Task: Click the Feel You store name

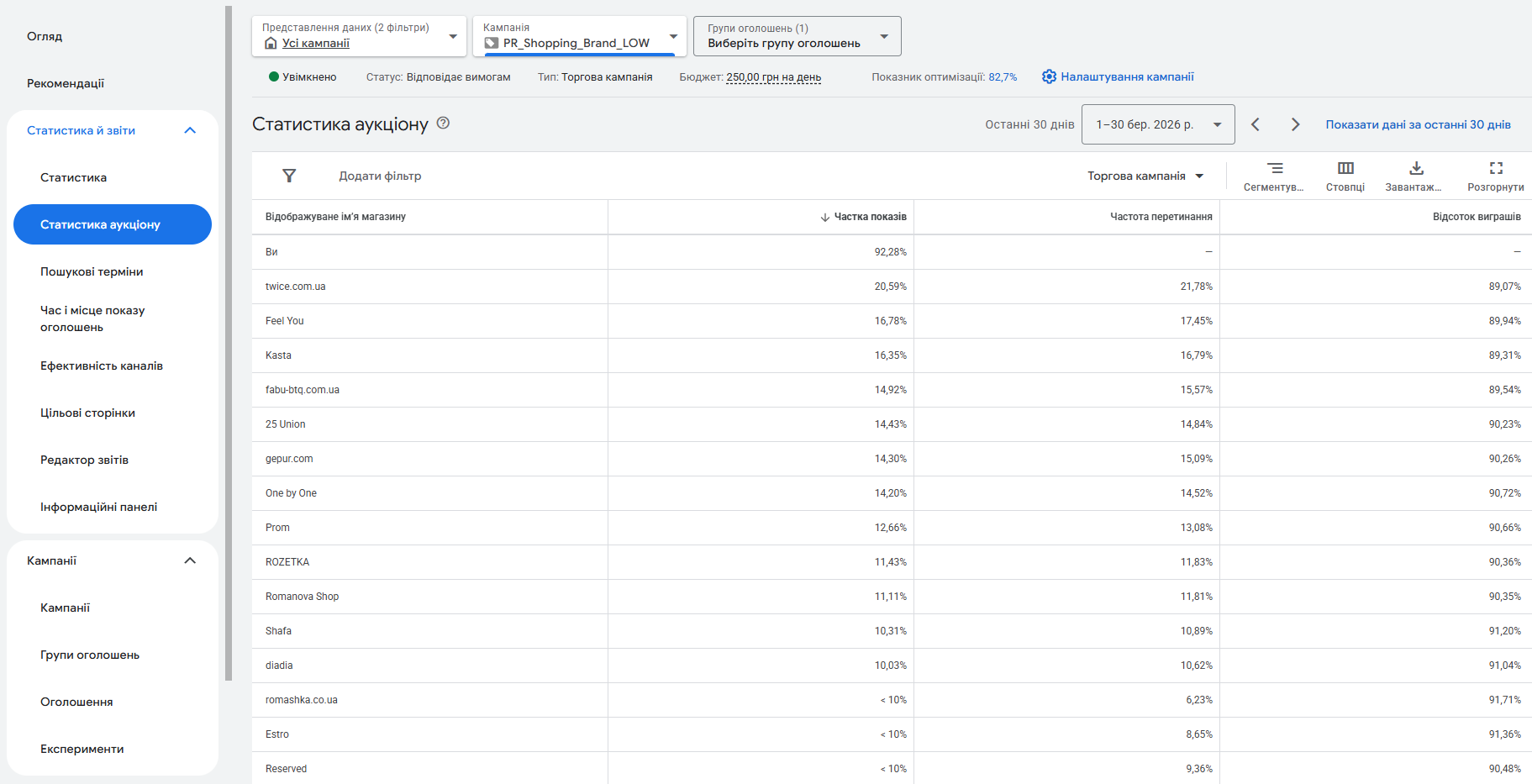Action: click(285, 321)
